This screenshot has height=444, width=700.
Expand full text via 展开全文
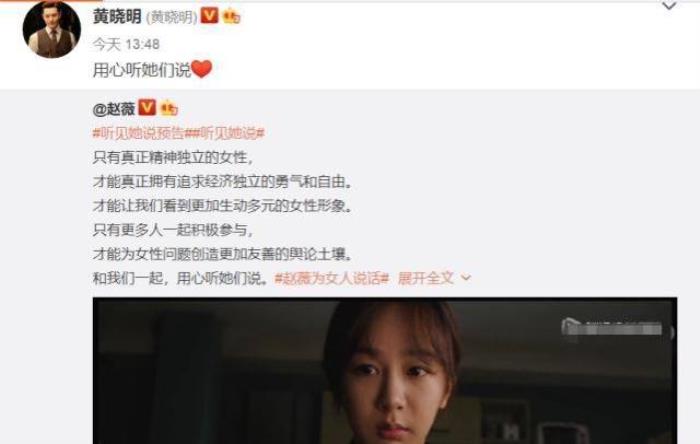tap(425, 278)
